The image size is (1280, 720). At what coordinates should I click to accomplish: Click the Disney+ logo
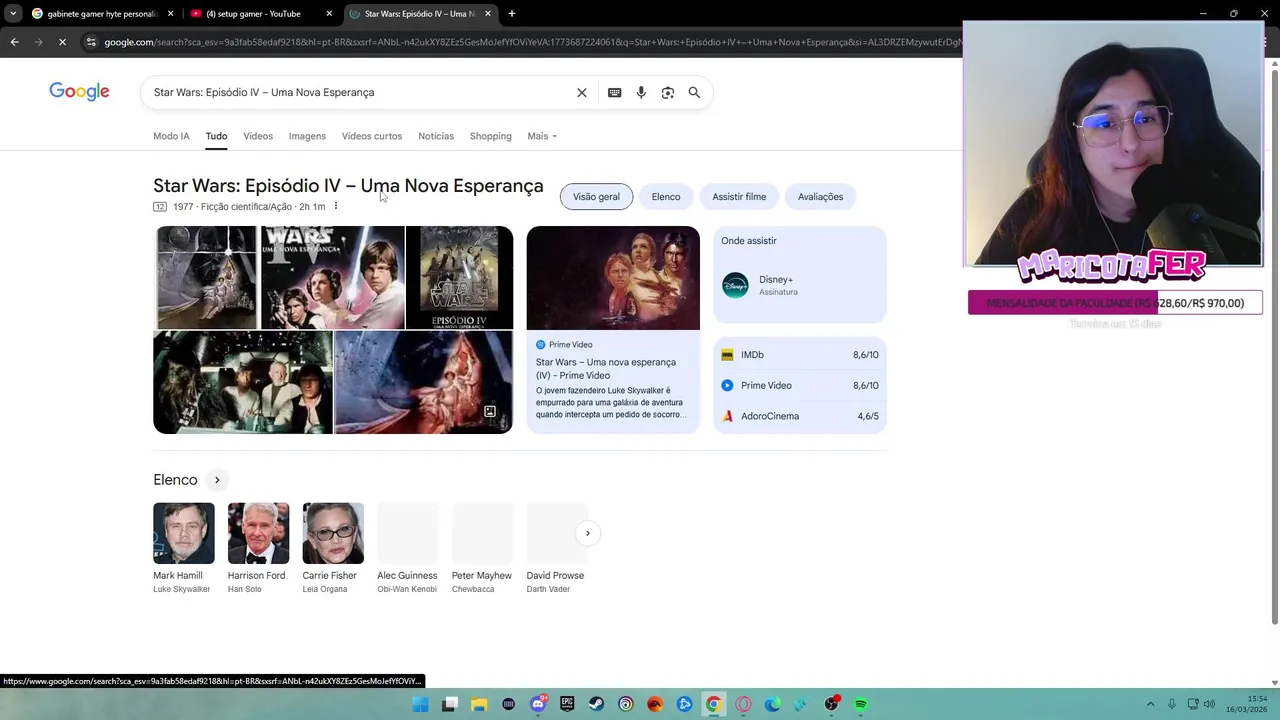click(735, 285)
